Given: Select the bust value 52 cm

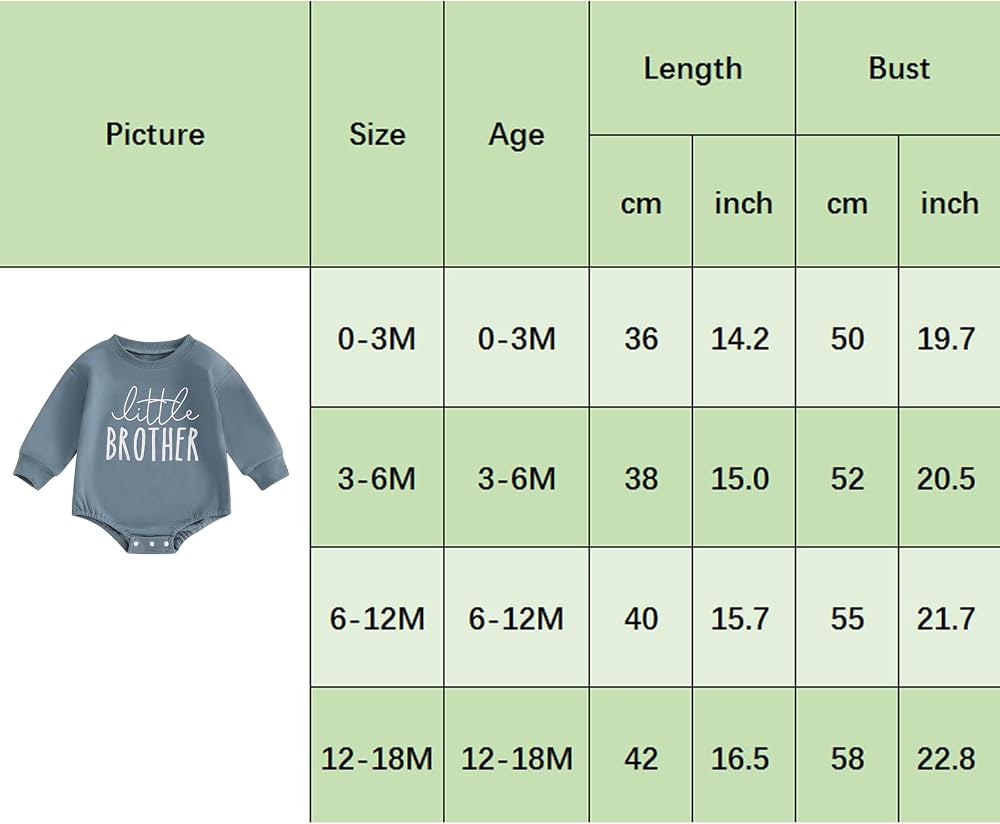Looking at the screenshot, I should point(847,478).
